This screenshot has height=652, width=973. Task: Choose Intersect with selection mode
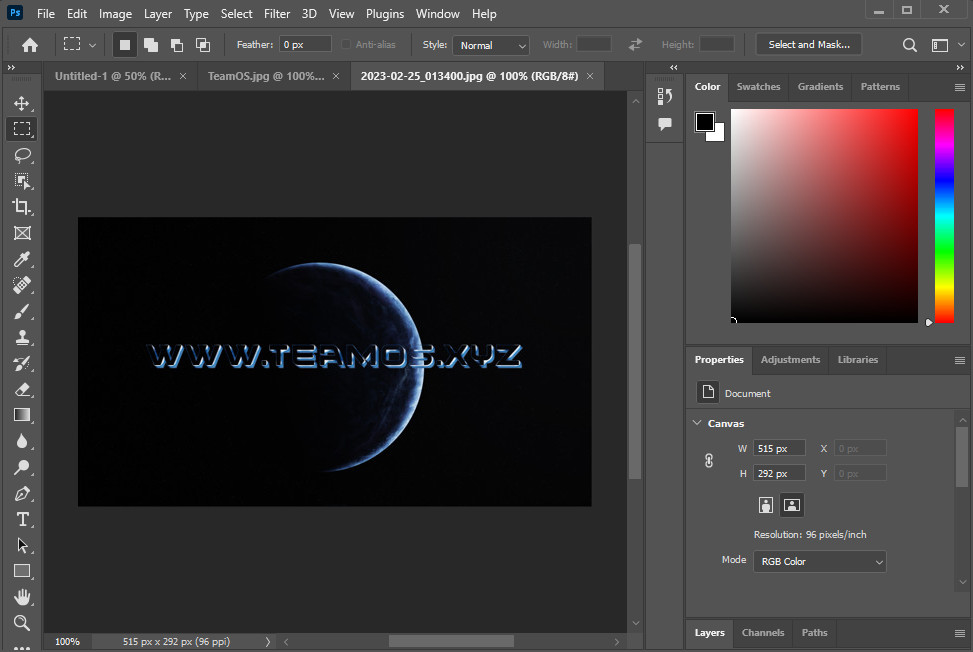[x=203, y=45]
